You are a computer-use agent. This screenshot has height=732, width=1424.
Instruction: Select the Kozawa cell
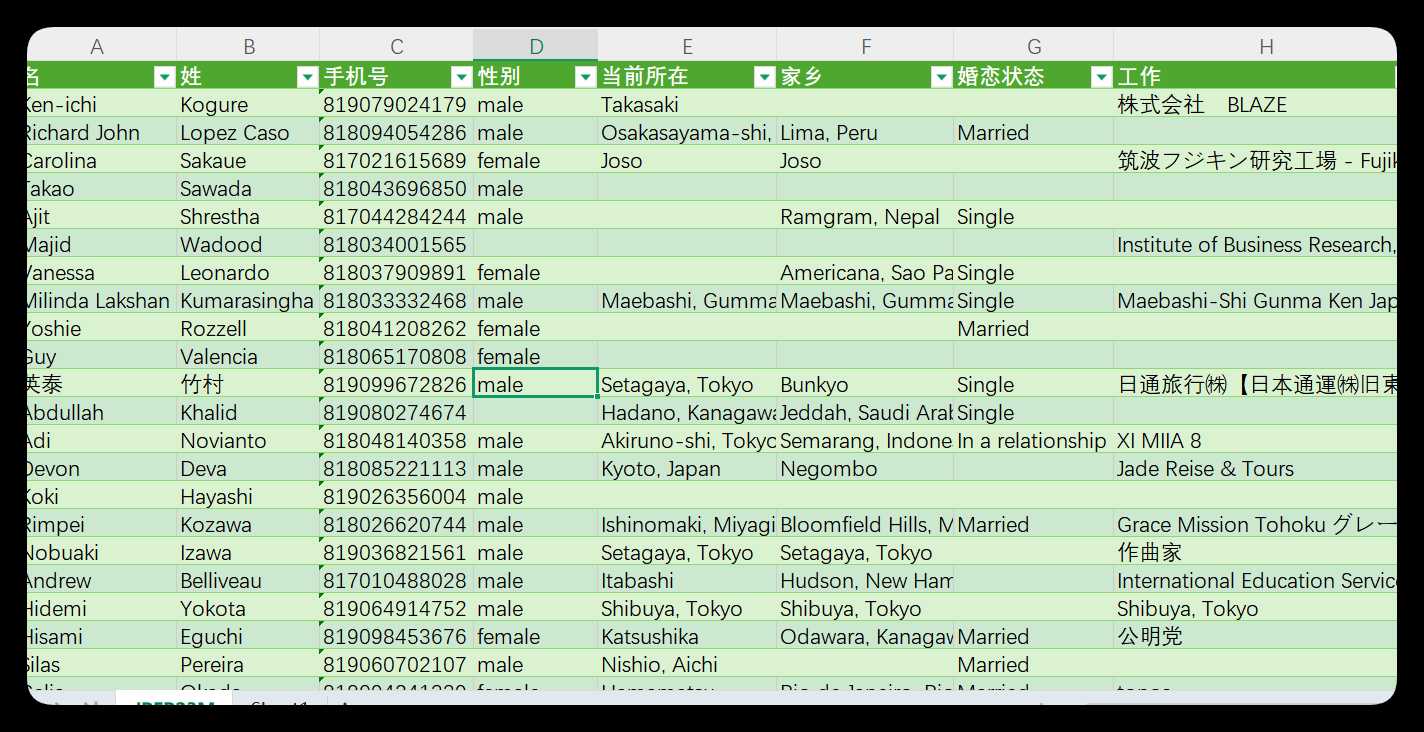248,524
